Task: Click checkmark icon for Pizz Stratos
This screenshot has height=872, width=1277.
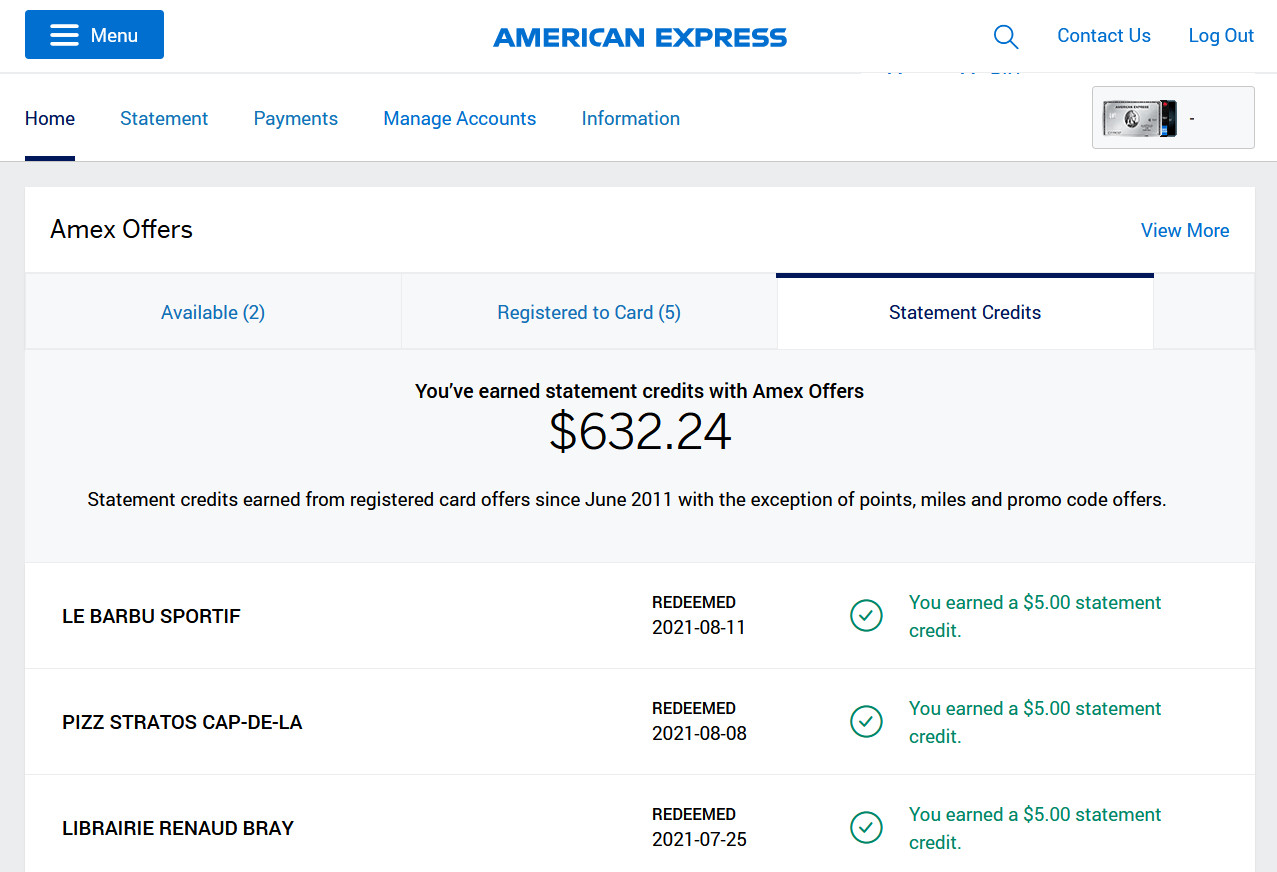Action: point(866,722)
